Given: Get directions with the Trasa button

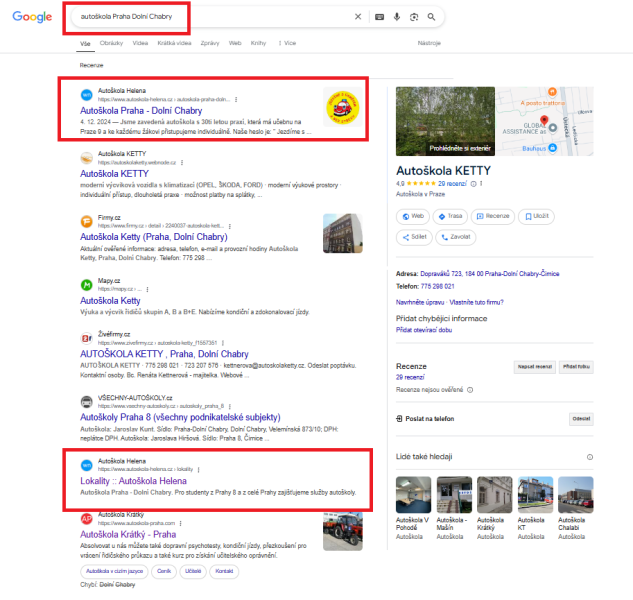Looking at the screenshot, I should coord(450,216).
